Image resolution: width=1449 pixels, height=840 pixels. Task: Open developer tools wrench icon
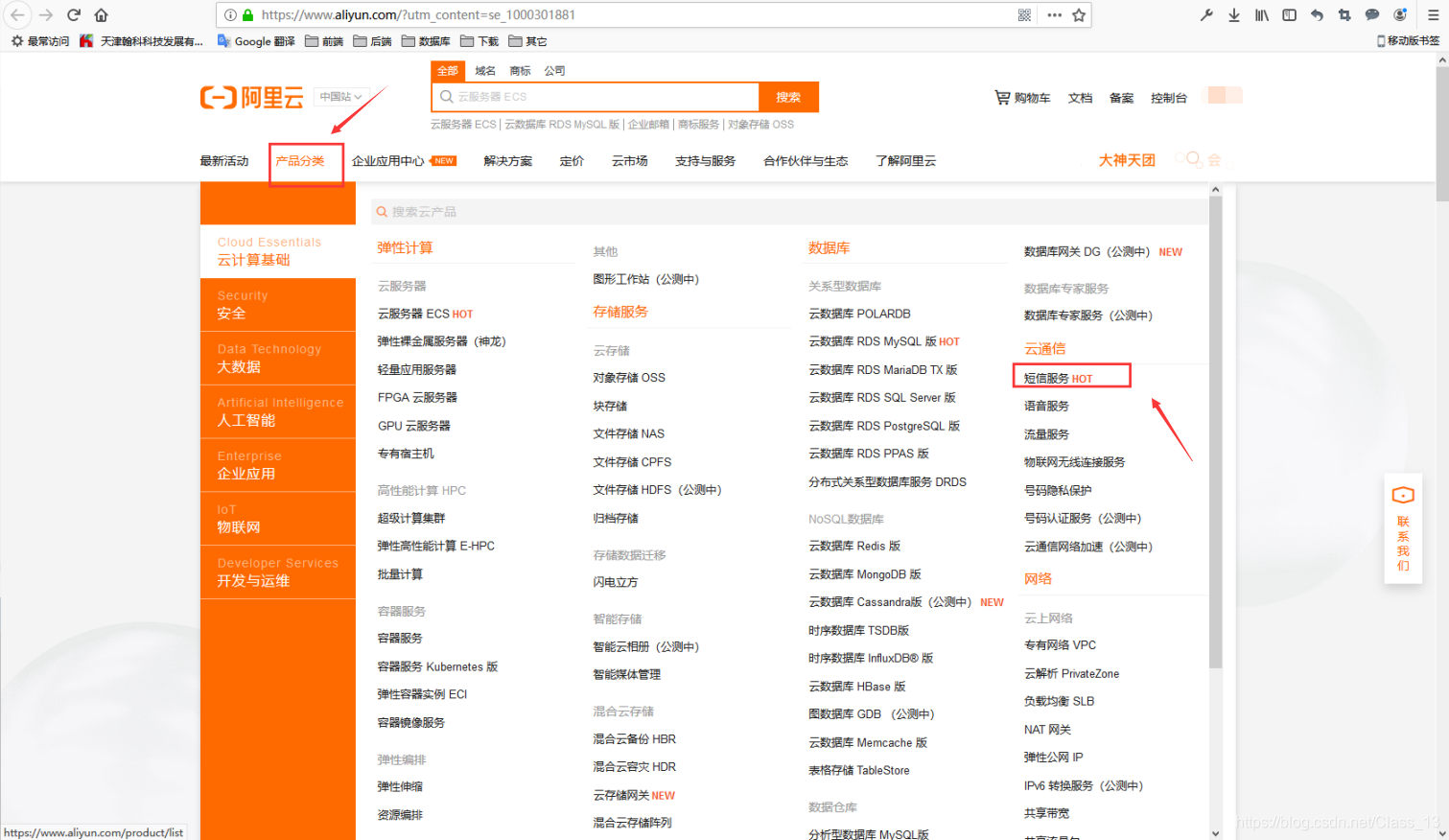click(1206, 14)
